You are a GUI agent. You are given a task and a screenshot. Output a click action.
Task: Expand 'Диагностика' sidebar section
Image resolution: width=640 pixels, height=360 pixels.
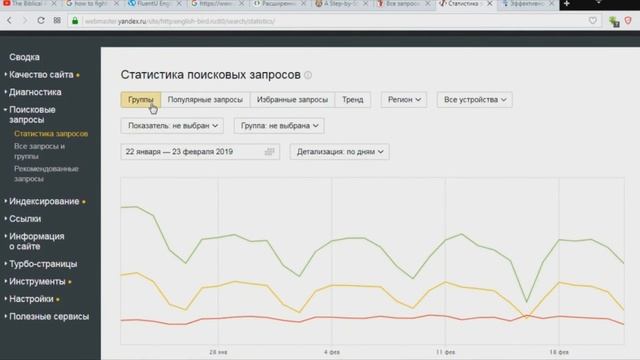(35, 92)
